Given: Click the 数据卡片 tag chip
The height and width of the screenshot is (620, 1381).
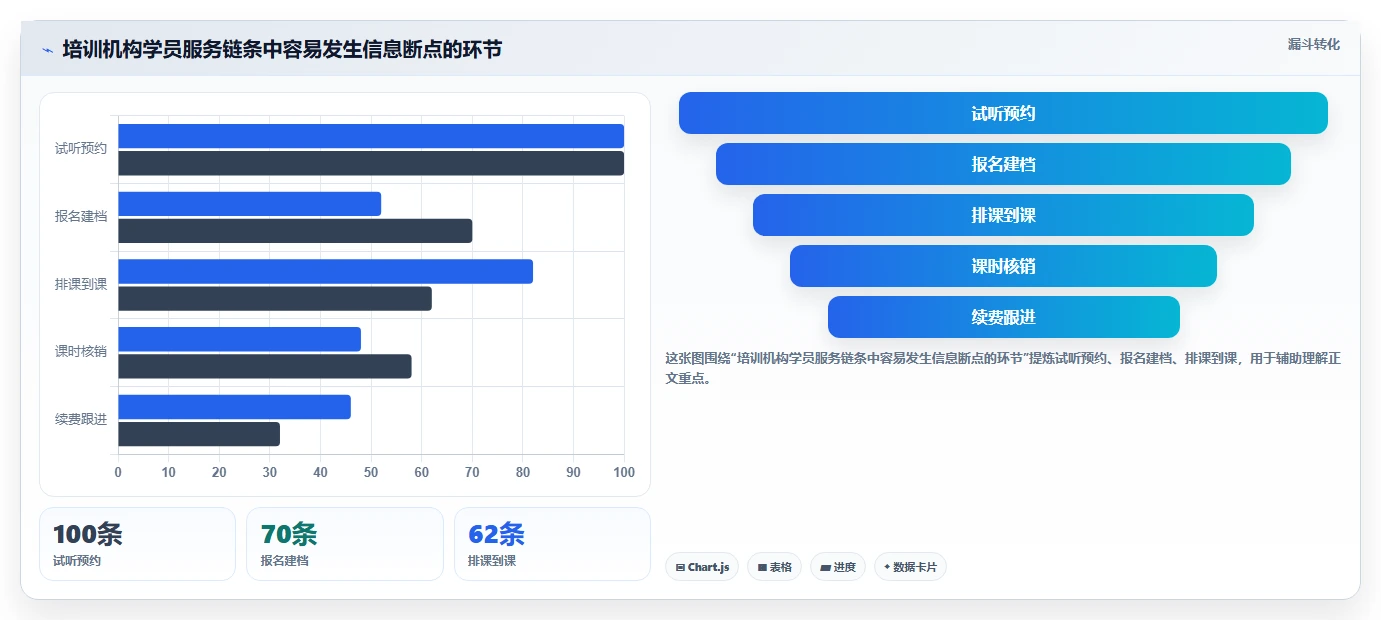Looking at the screenshot, I should click(x=910, y=567).
